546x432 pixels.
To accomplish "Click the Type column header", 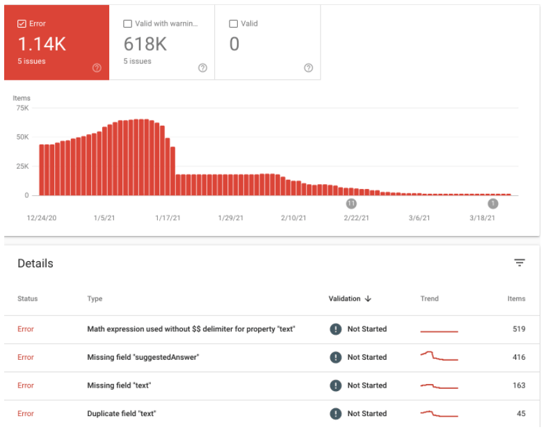I will pyautogui.click(x=95, y=299).
